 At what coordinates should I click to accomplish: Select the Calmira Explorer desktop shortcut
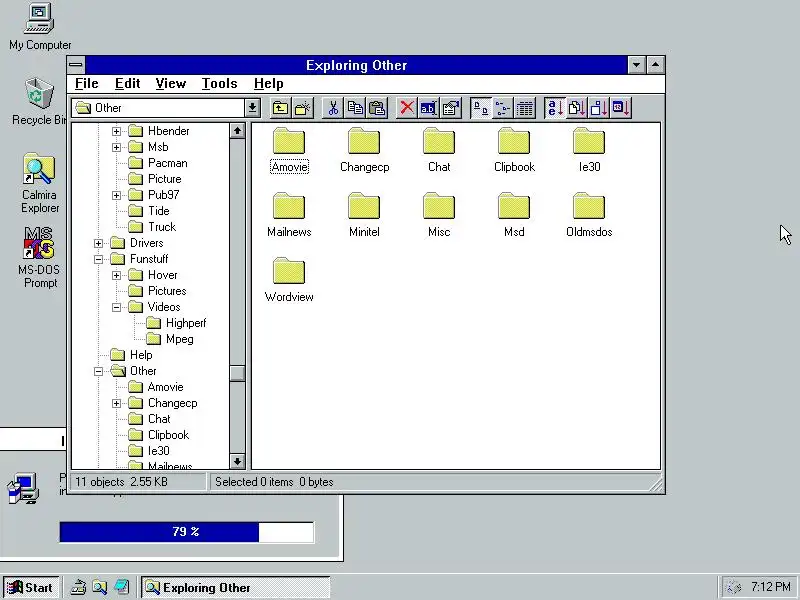[39, 169]
